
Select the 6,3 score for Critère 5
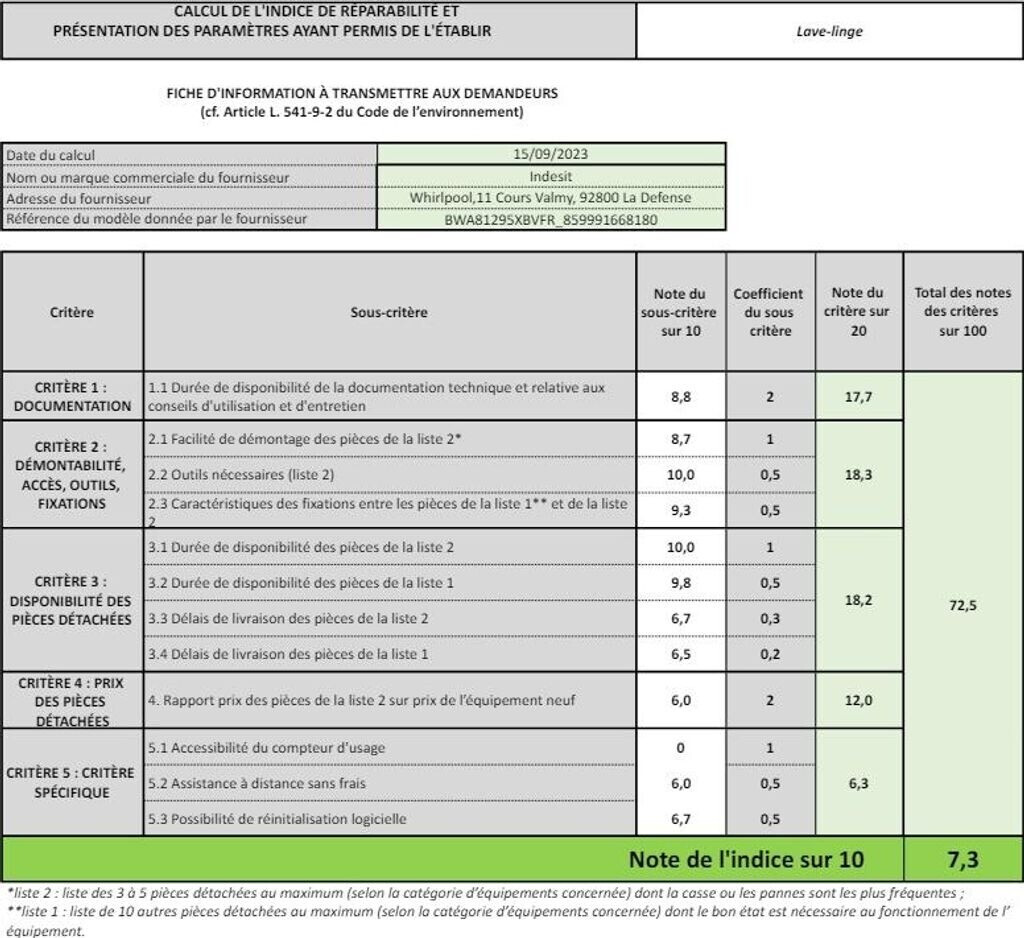tap(858, 783)
